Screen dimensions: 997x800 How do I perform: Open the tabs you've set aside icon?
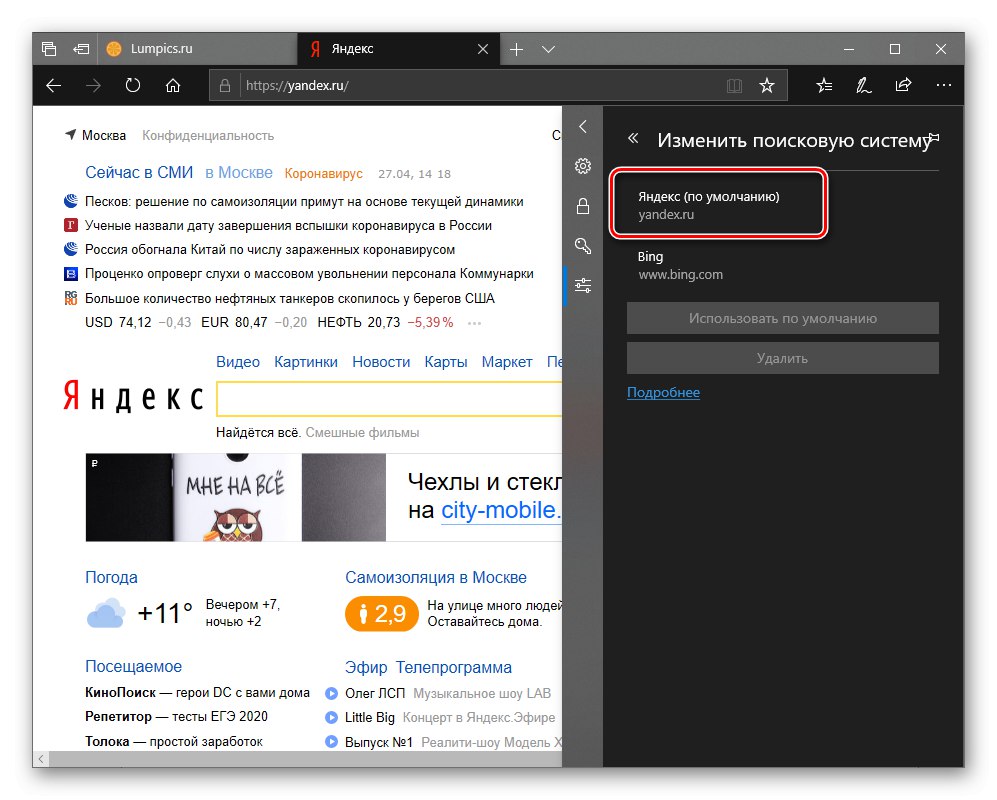49,49
